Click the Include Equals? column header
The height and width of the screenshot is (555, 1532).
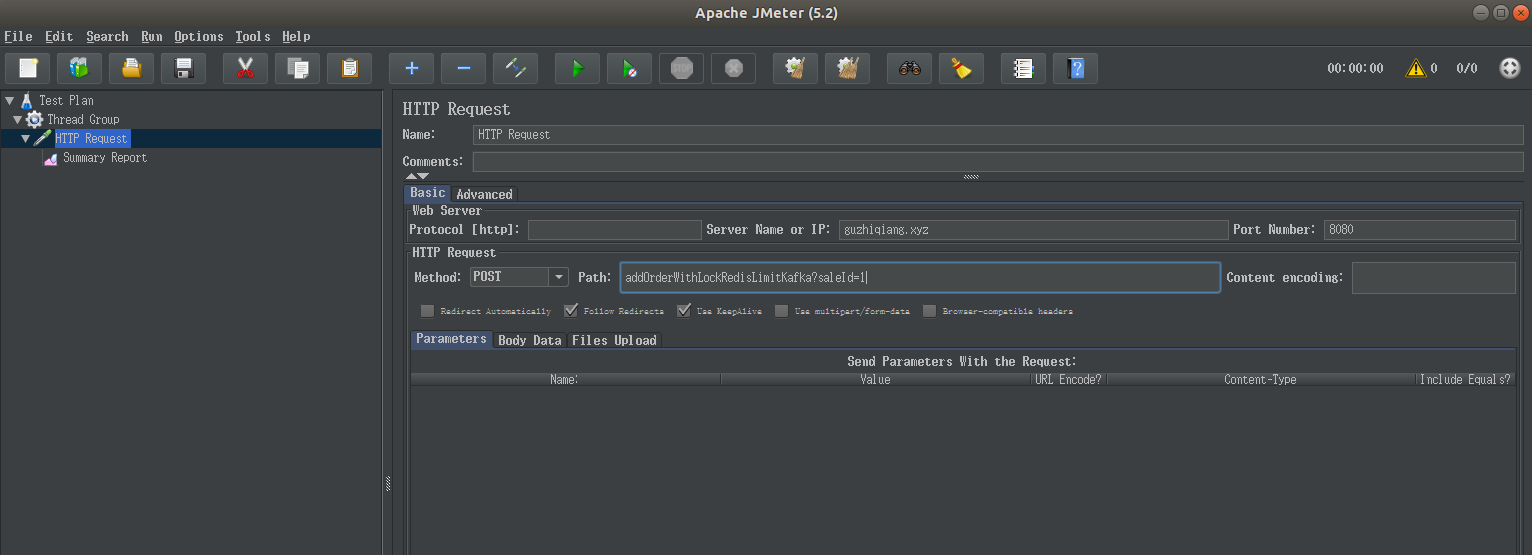[x=1465, y=379]
